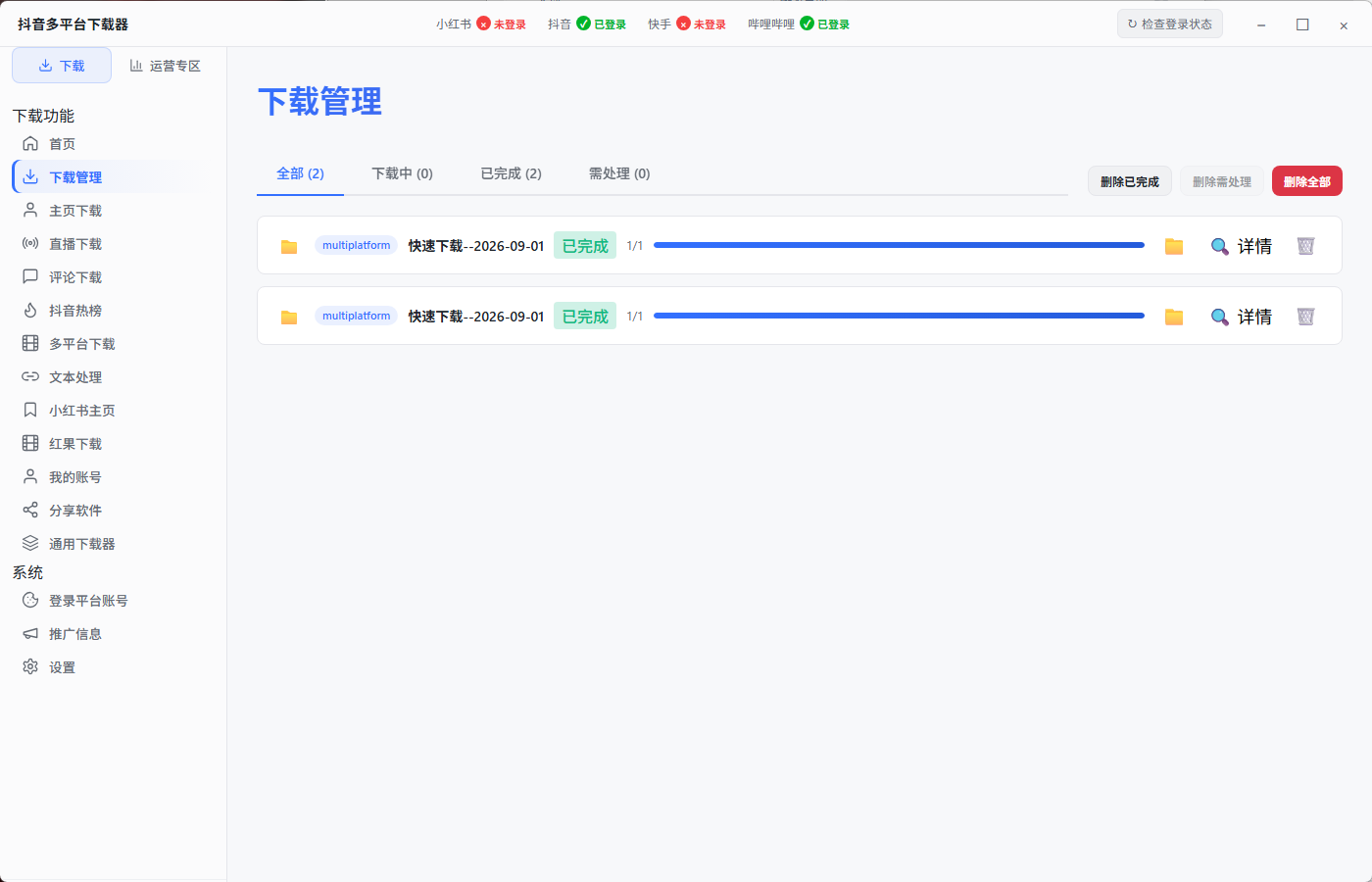Click second task's 已完成 status badge
The height and width of the screenshot is (882, 1372).
[585, 317]
